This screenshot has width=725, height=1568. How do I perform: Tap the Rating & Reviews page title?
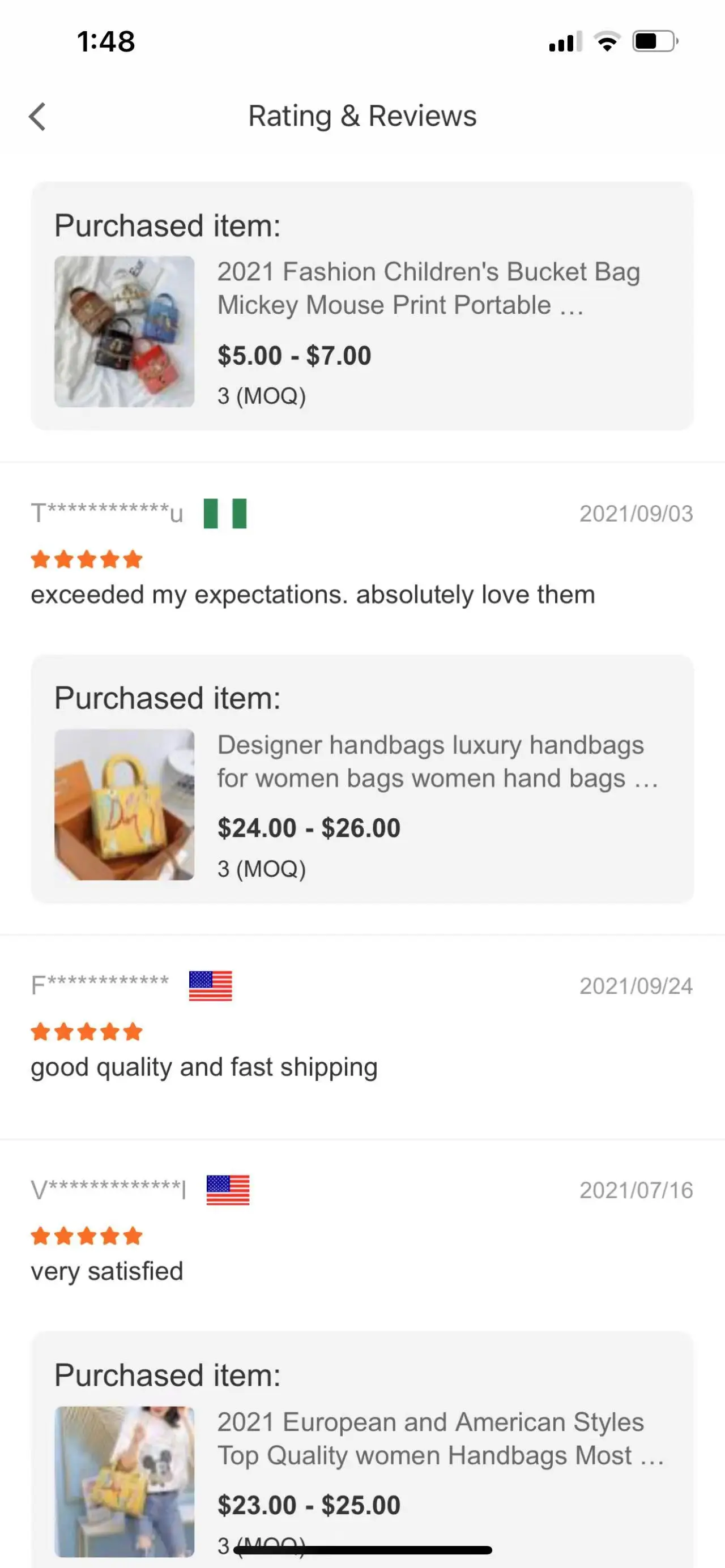click(362, 116)
